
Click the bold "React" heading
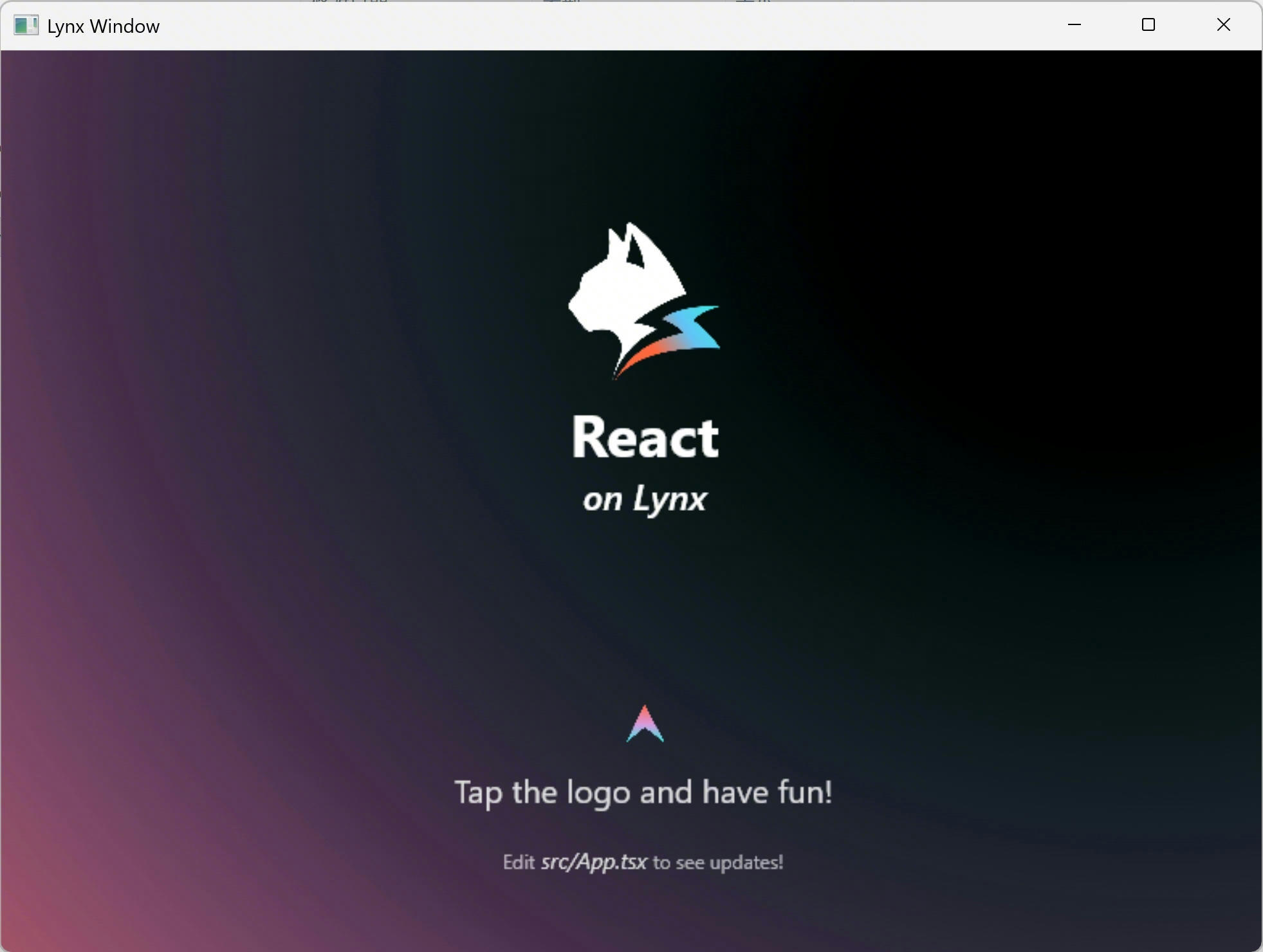pos(645,438)
